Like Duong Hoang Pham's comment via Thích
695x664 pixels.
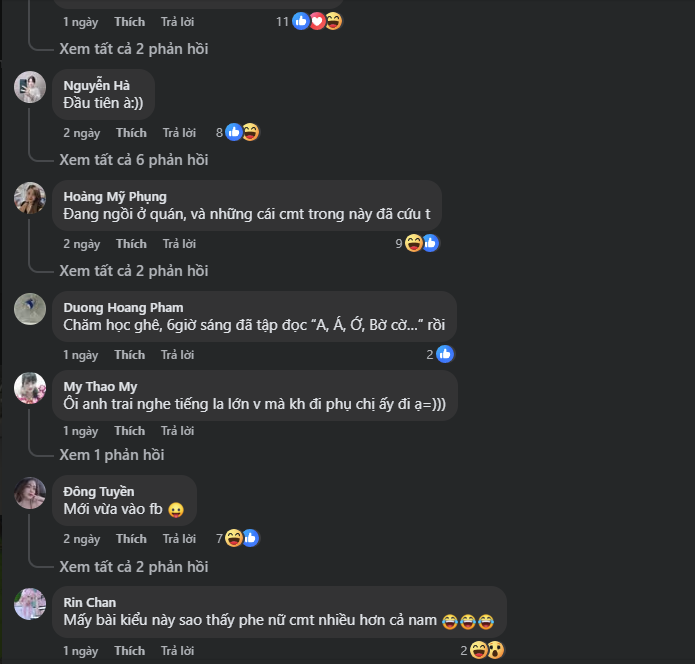(130, 355)
